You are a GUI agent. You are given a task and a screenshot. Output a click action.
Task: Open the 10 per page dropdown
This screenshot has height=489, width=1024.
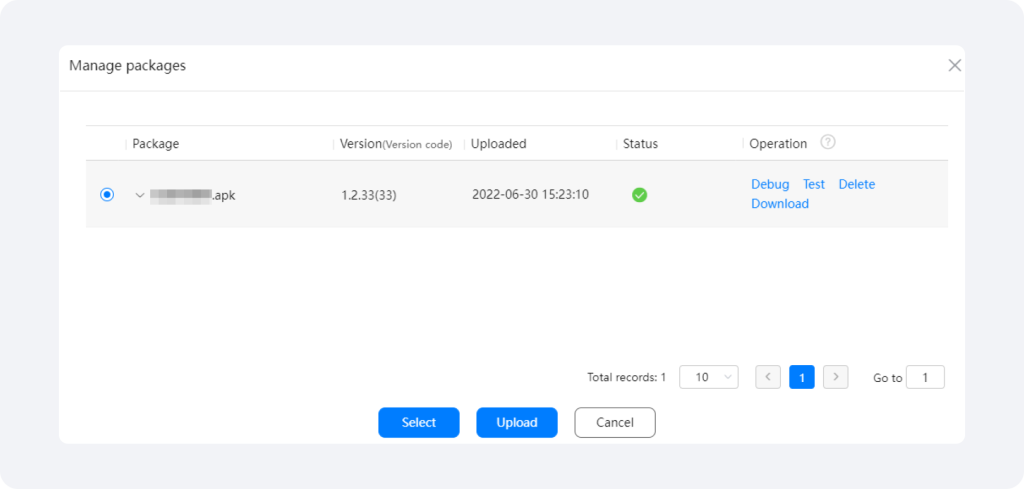[x=709, y=377]
